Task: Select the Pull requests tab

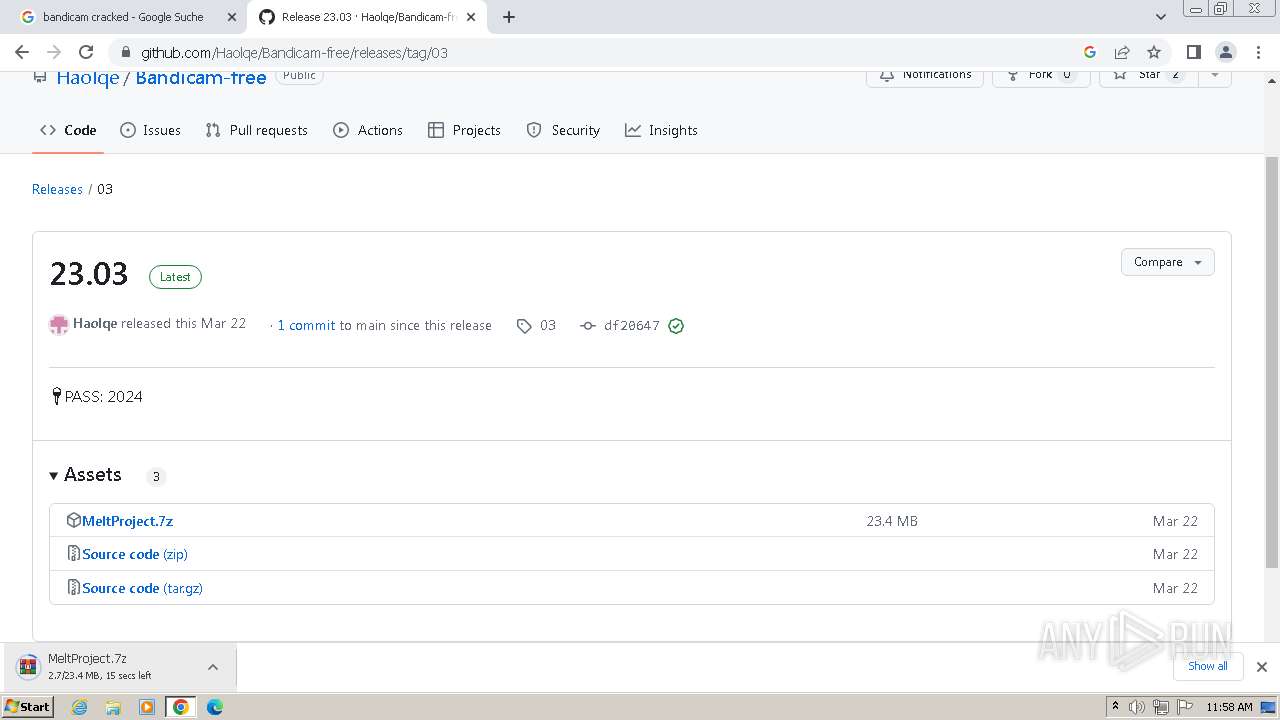Action: coord(256,130)
